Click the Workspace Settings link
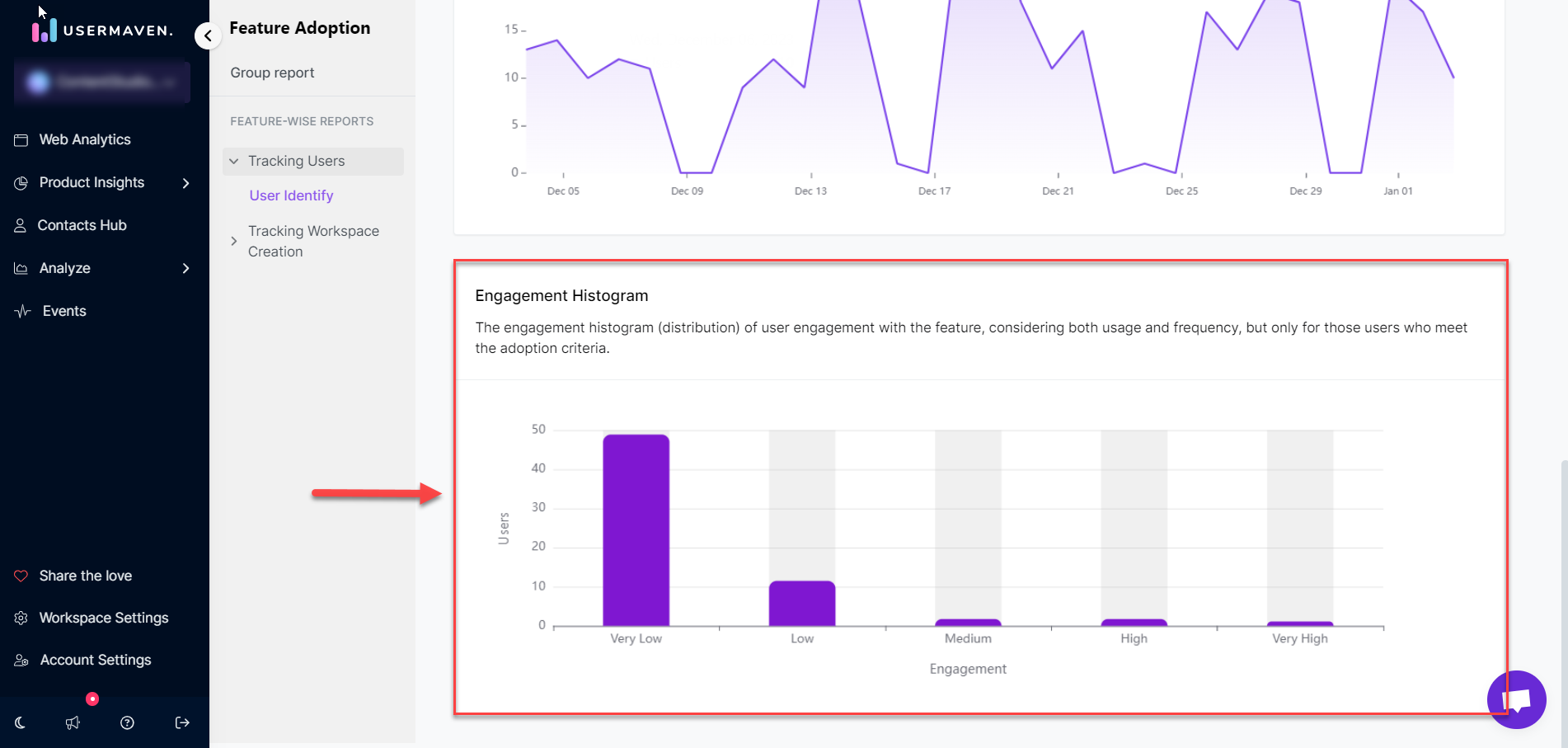The height and width of the screenshot is (748, 1568). pos(103,618)
